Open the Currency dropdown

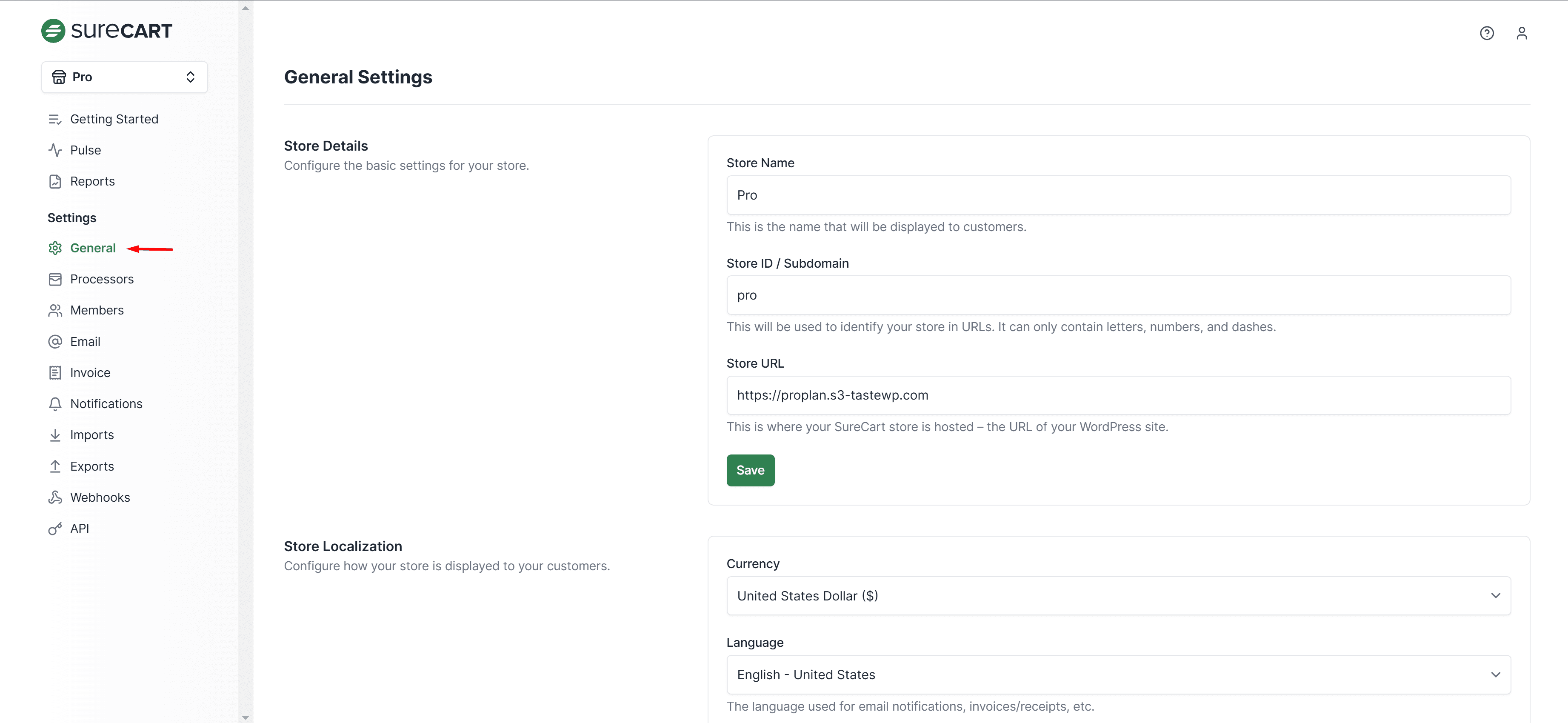1118,596
